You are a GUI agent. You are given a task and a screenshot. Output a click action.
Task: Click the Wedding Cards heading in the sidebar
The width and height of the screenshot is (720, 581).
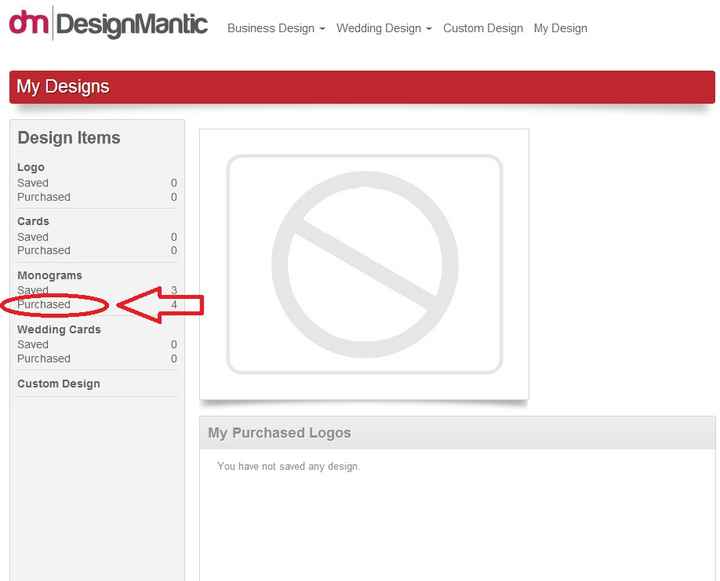(x=59, y=329)
